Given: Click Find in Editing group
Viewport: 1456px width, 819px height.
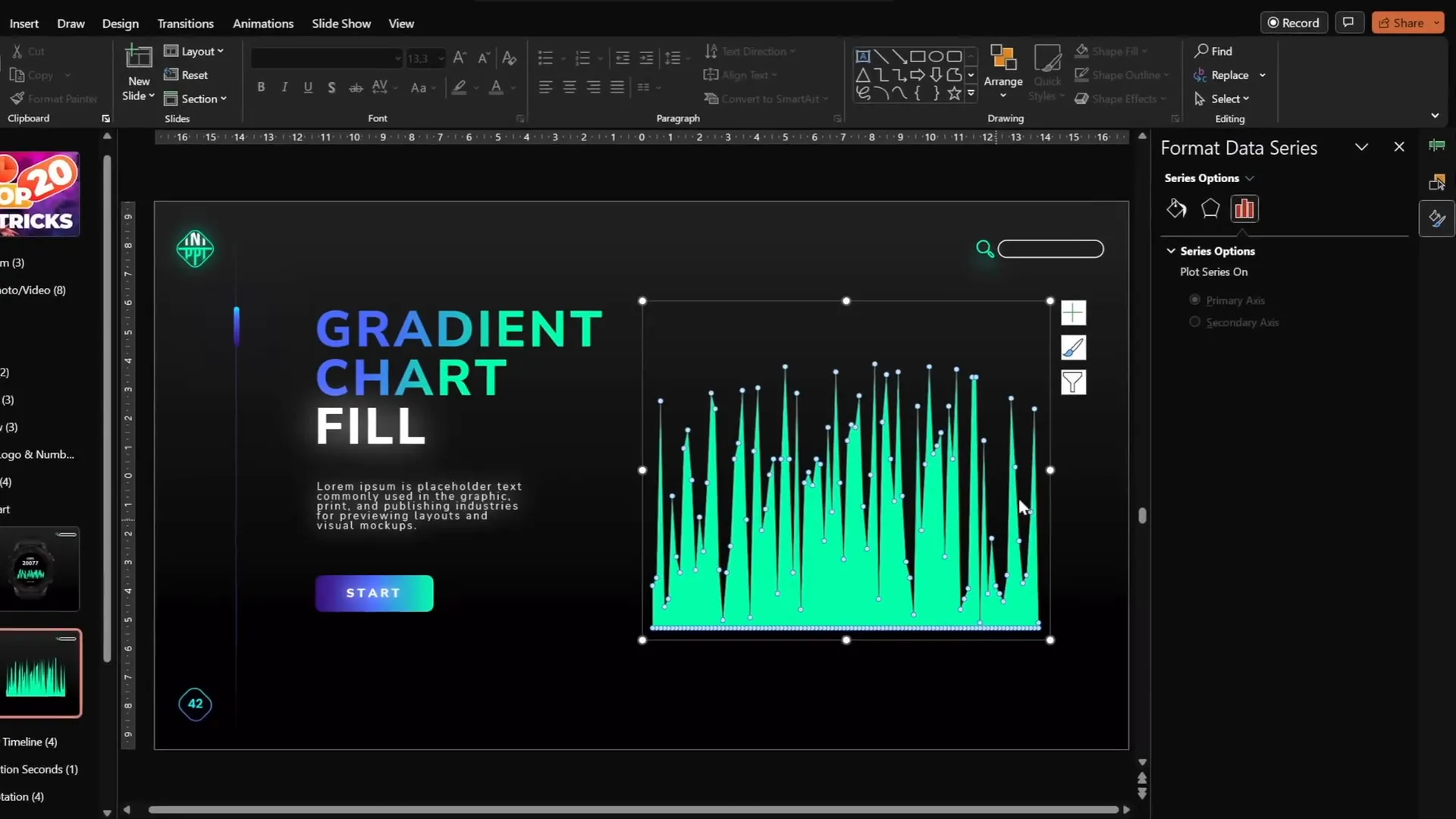Looking at the screenshot, I should [1213, 51].
